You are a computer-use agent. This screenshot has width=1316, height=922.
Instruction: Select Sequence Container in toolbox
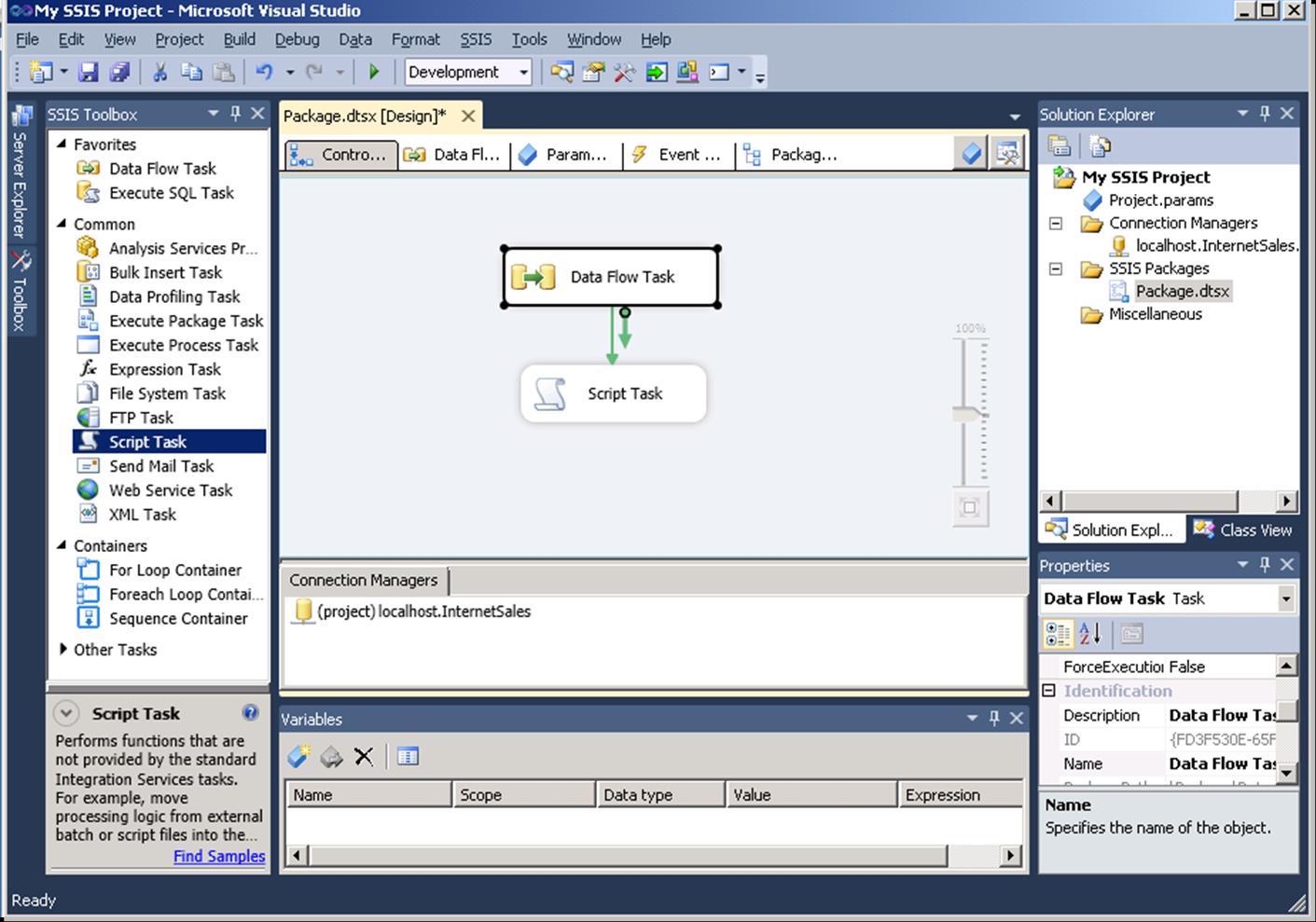pyautogui.click(x=178, y=618)
